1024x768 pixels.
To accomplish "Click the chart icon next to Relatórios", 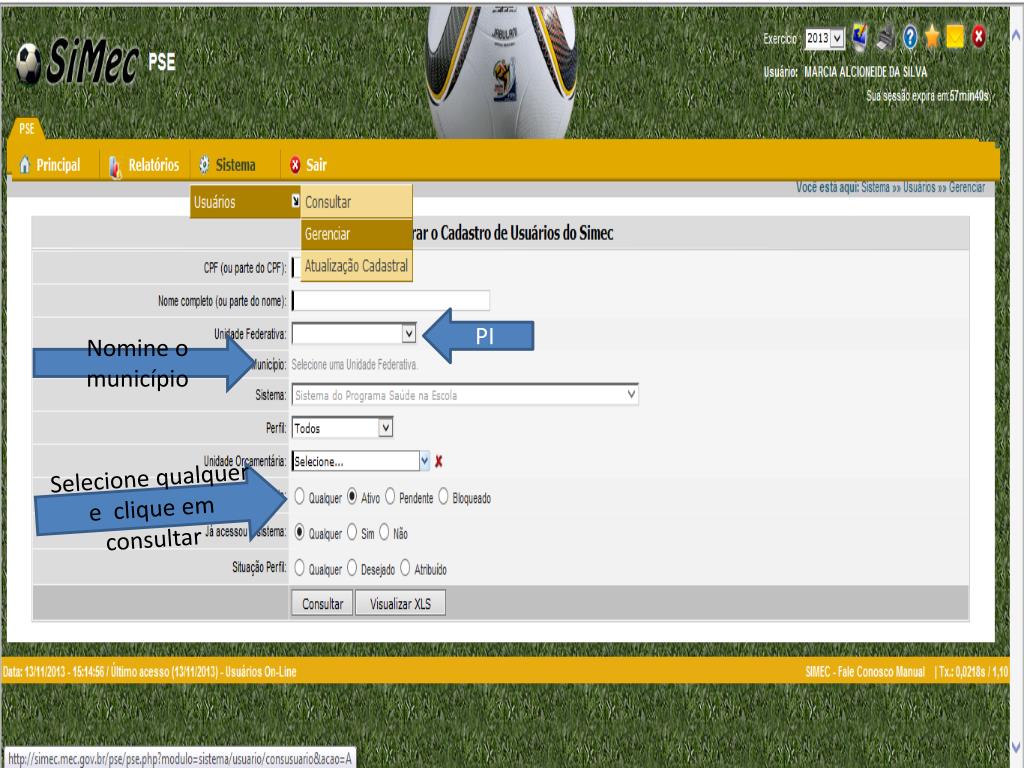I will 115,167.
